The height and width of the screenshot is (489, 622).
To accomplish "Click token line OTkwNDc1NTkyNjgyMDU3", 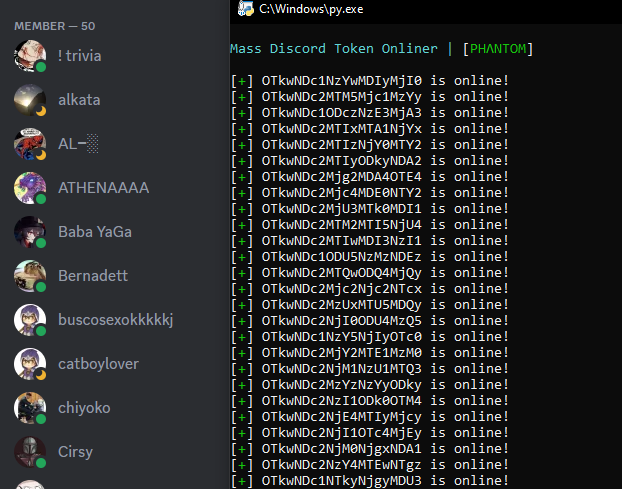I will click(x=370, y=481).
